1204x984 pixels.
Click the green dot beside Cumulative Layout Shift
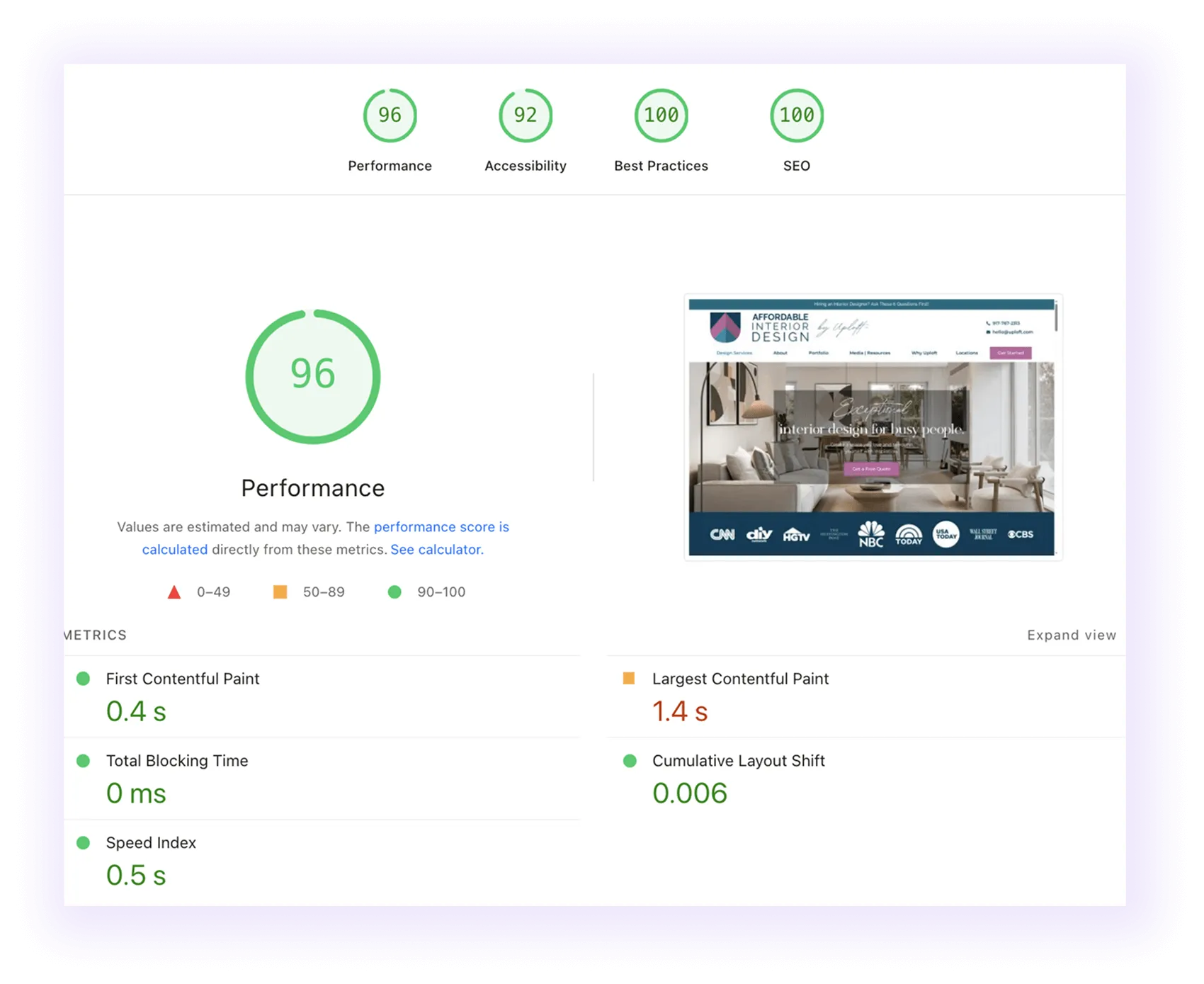pos(629,761)
